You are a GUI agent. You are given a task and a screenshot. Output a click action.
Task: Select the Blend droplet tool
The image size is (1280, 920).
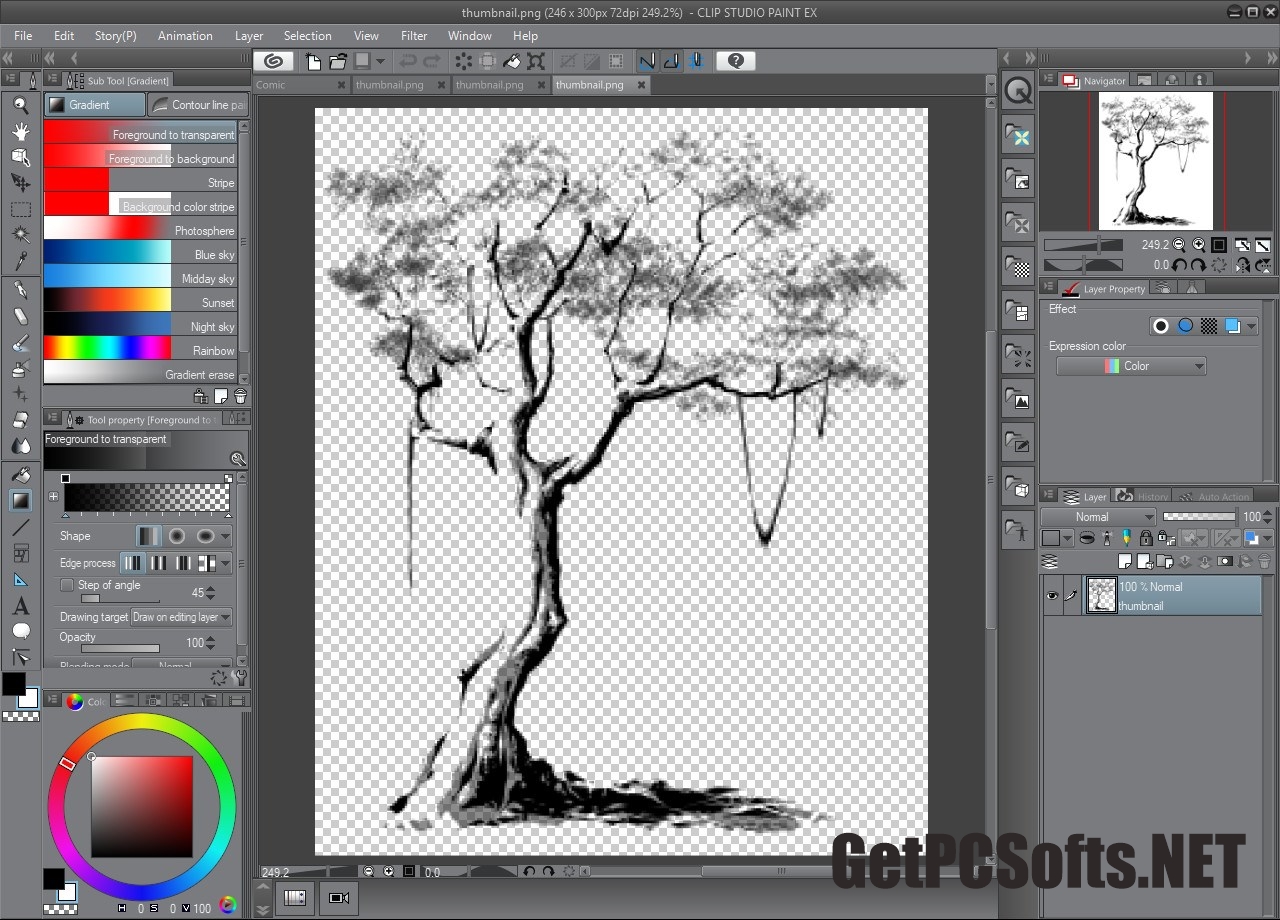[20, 446]
